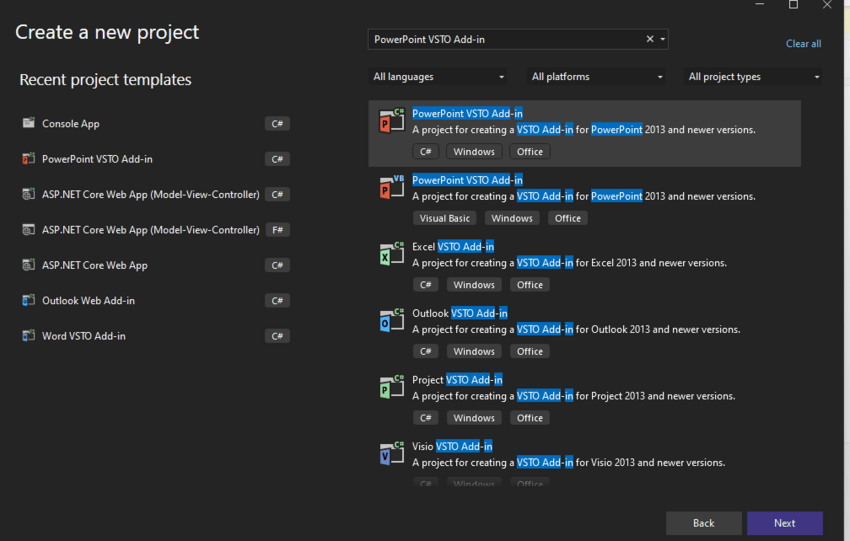Pick the Visio VSTO Add-in template icon

click(391, 454)
